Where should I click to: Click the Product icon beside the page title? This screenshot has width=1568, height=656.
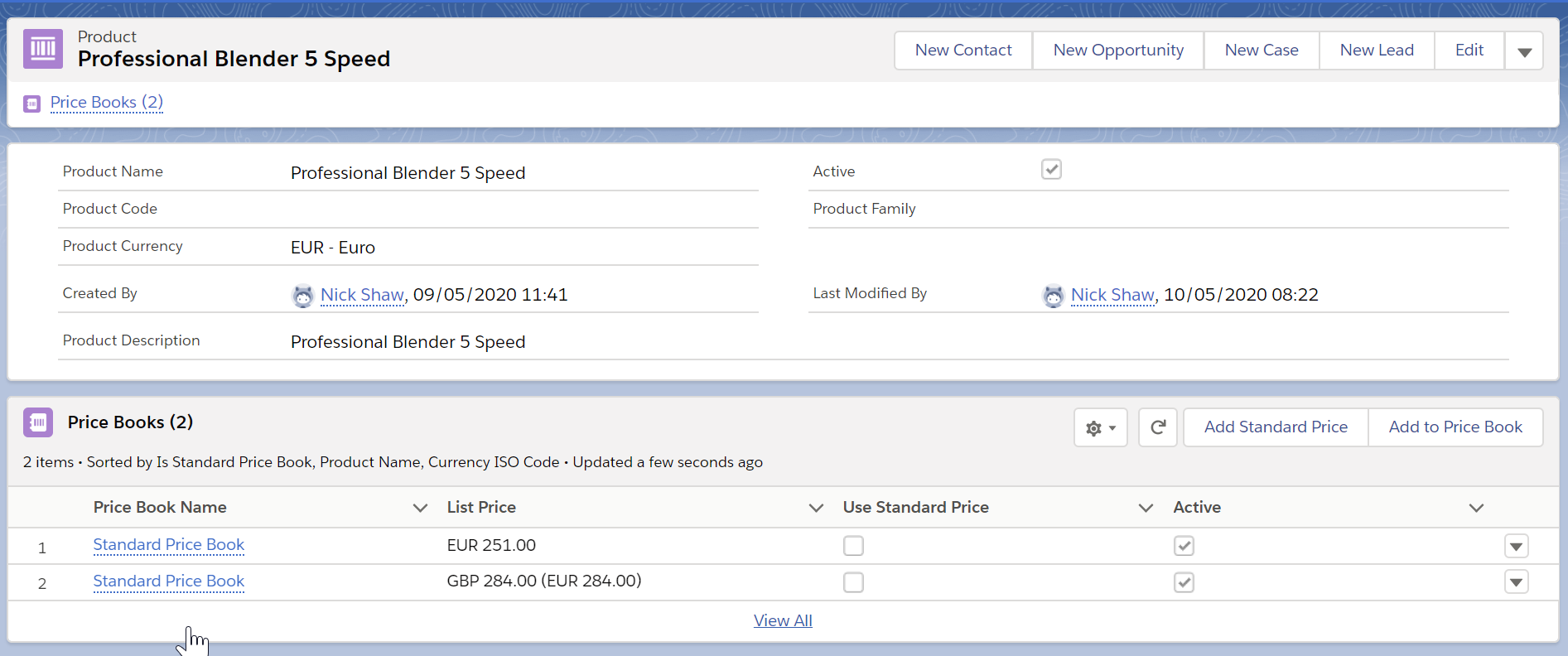click(x=43, y=49)
